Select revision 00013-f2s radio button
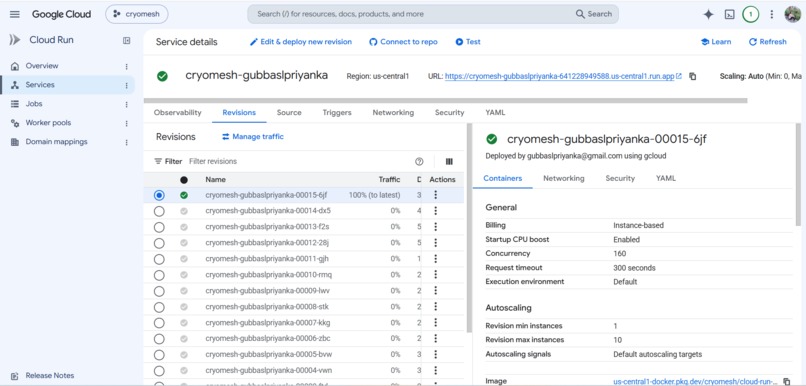 (x=159, y=227)
